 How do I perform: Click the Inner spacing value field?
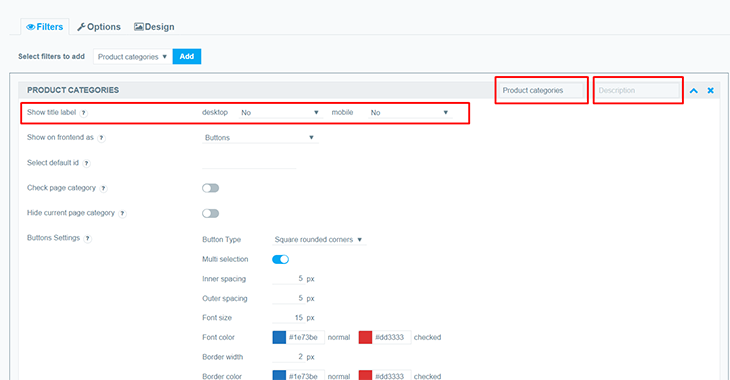click(x=288, y=279)
